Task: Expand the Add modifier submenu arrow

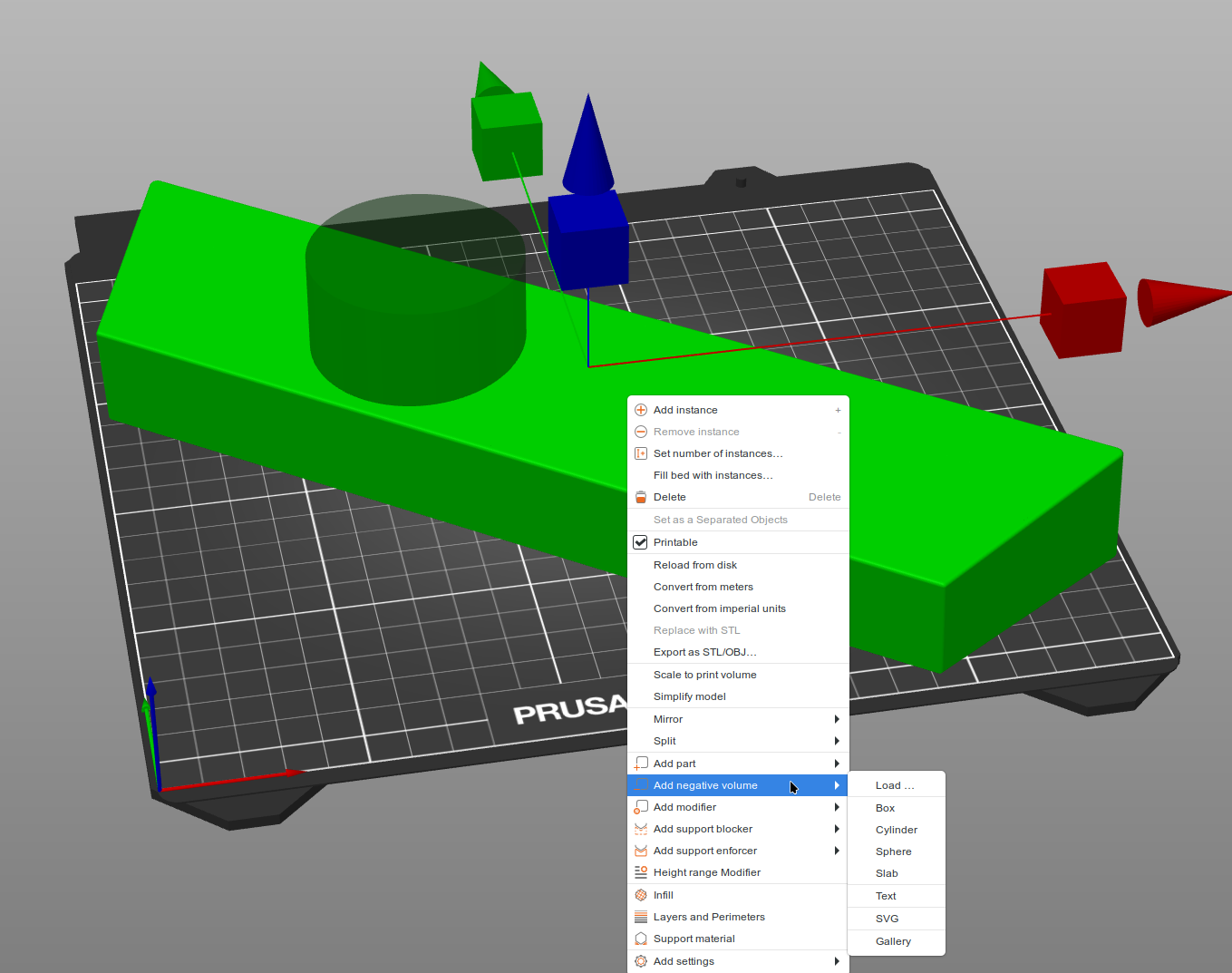Action: [x=837, y=807]
